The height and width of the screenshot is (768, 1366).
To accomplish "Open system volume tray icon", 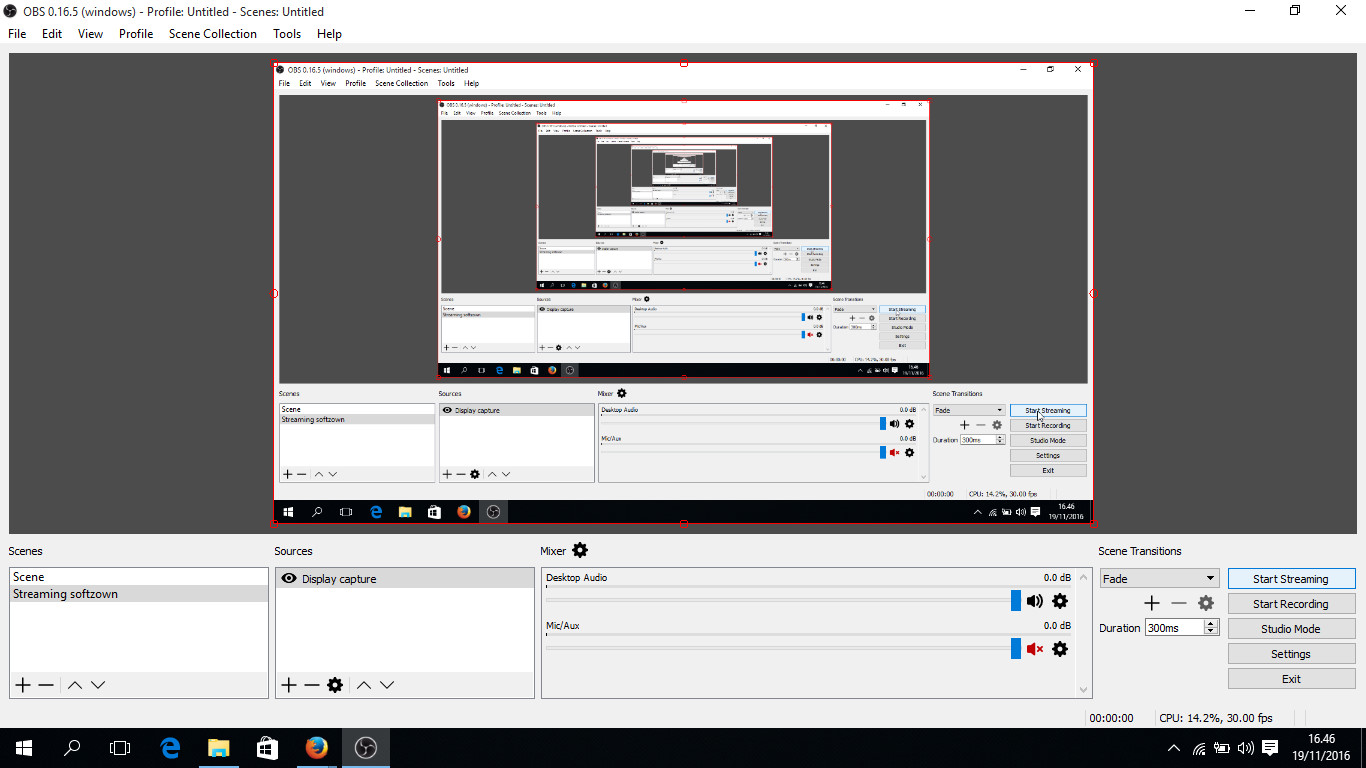I will (1246, 748).
